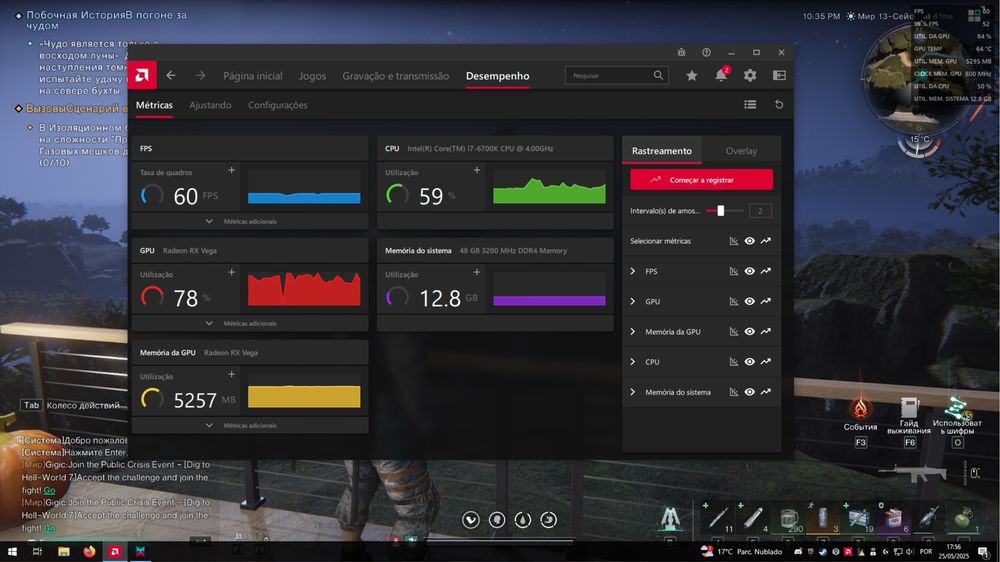Image resolution: width=1000 pixels, height=562 pixels.
Task: Toggle eye visibility for Memória do sistema row
Action: 749,392
